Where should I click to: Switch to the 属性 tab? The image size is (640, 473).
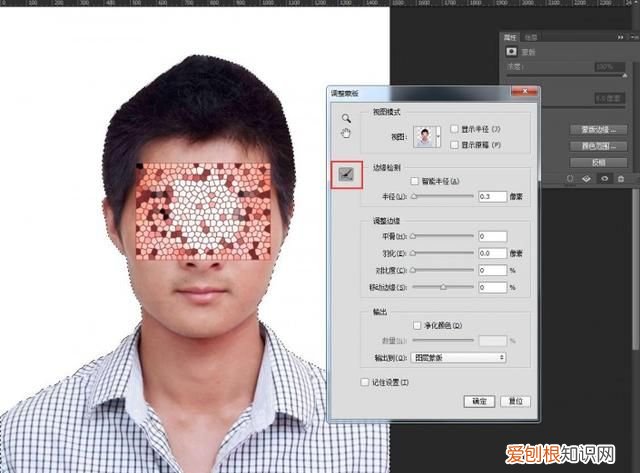[x=510, y=38]
